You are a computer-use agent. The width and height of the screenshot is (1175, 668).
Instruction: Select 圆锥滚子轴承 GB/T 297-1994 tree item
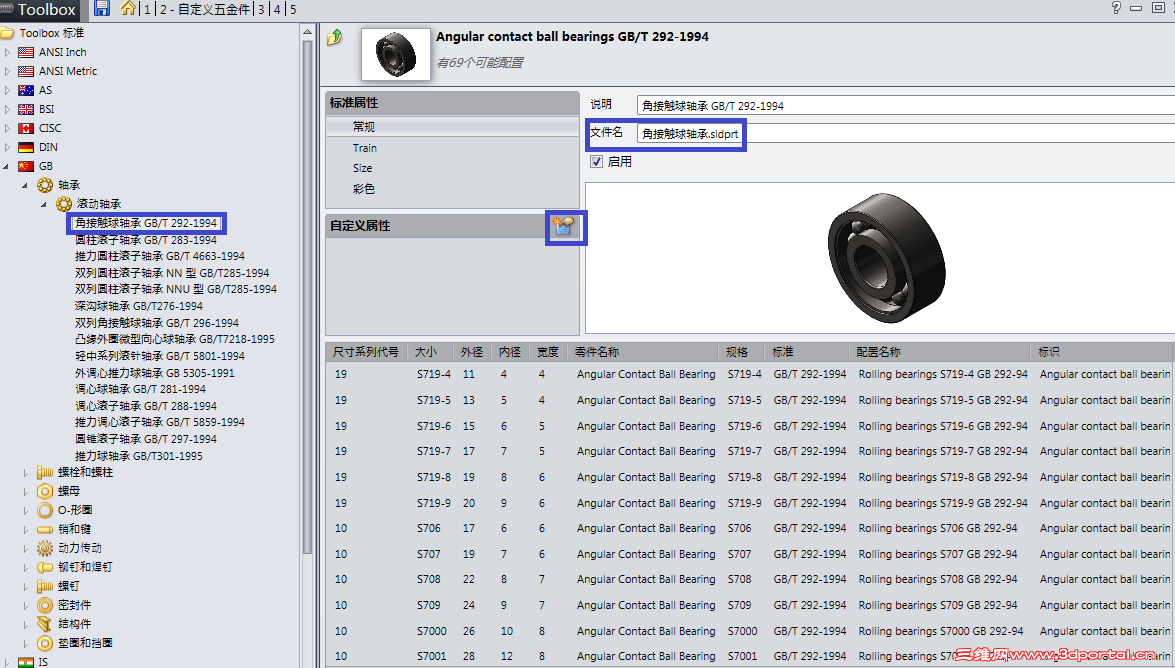pyautogui.click(x=145, y=439)
